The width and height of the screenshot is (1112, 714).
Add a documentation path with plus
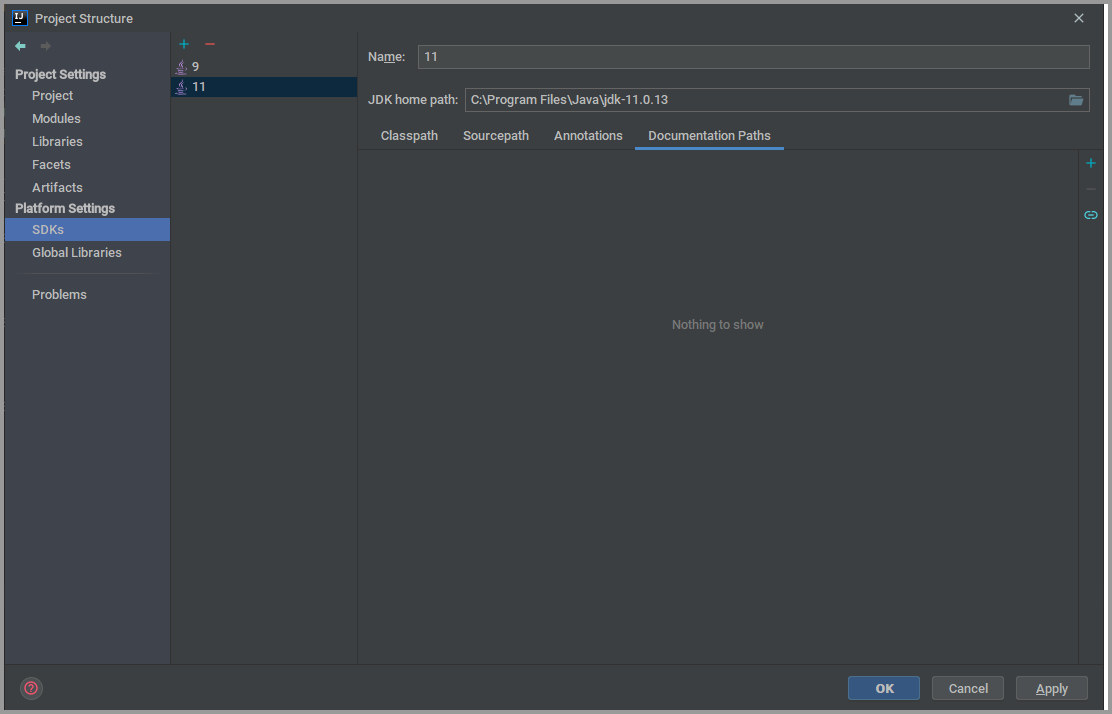pyautogui.click(x=1091, y=163)
